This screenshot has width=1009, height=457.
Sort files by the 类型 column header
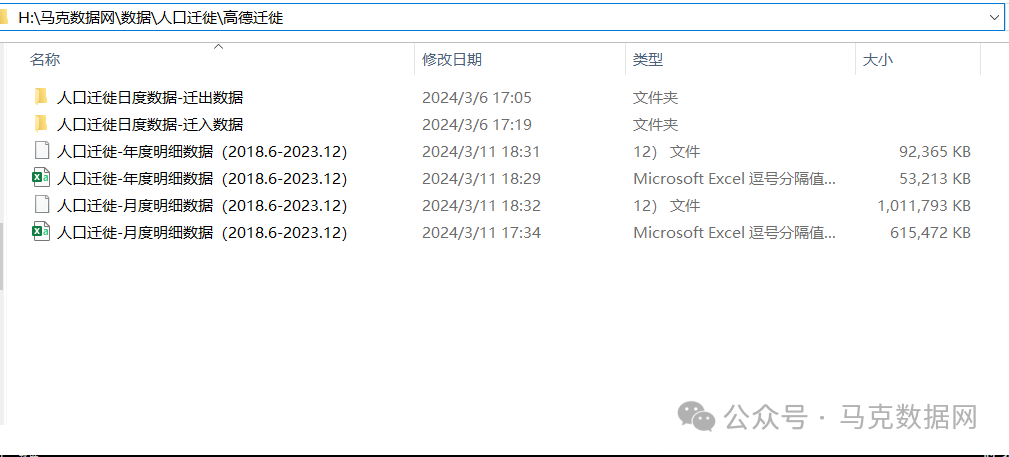pos(648,60)
